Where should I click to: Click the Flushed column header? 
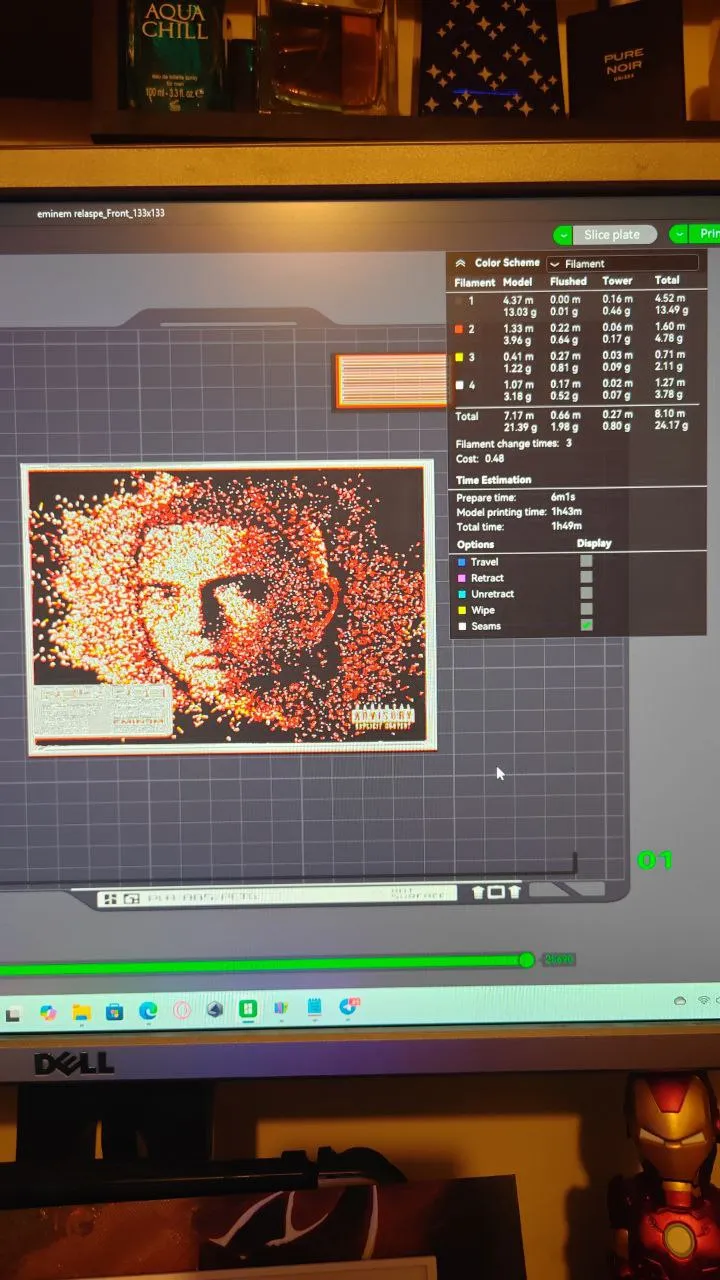(x=568, y=281)
